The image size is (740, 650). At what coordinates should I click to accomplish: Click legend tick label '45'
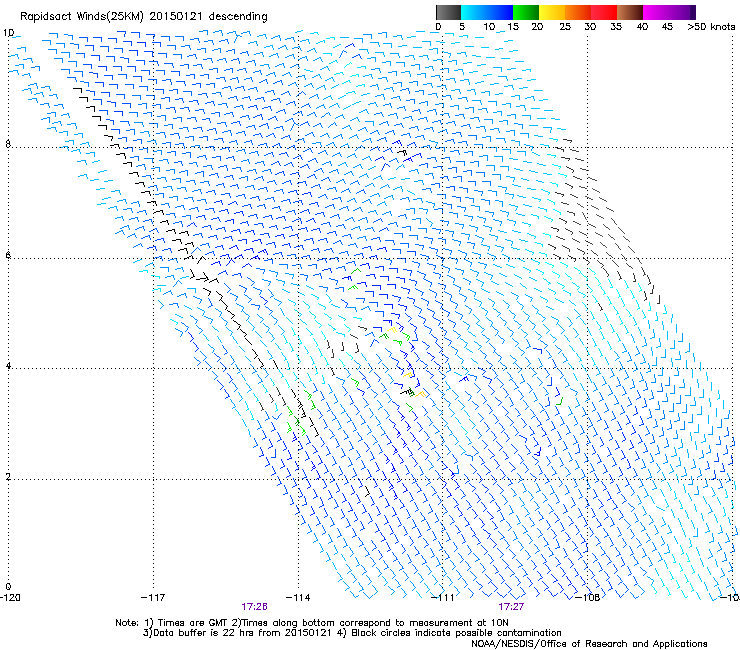(x=667, y=27)
